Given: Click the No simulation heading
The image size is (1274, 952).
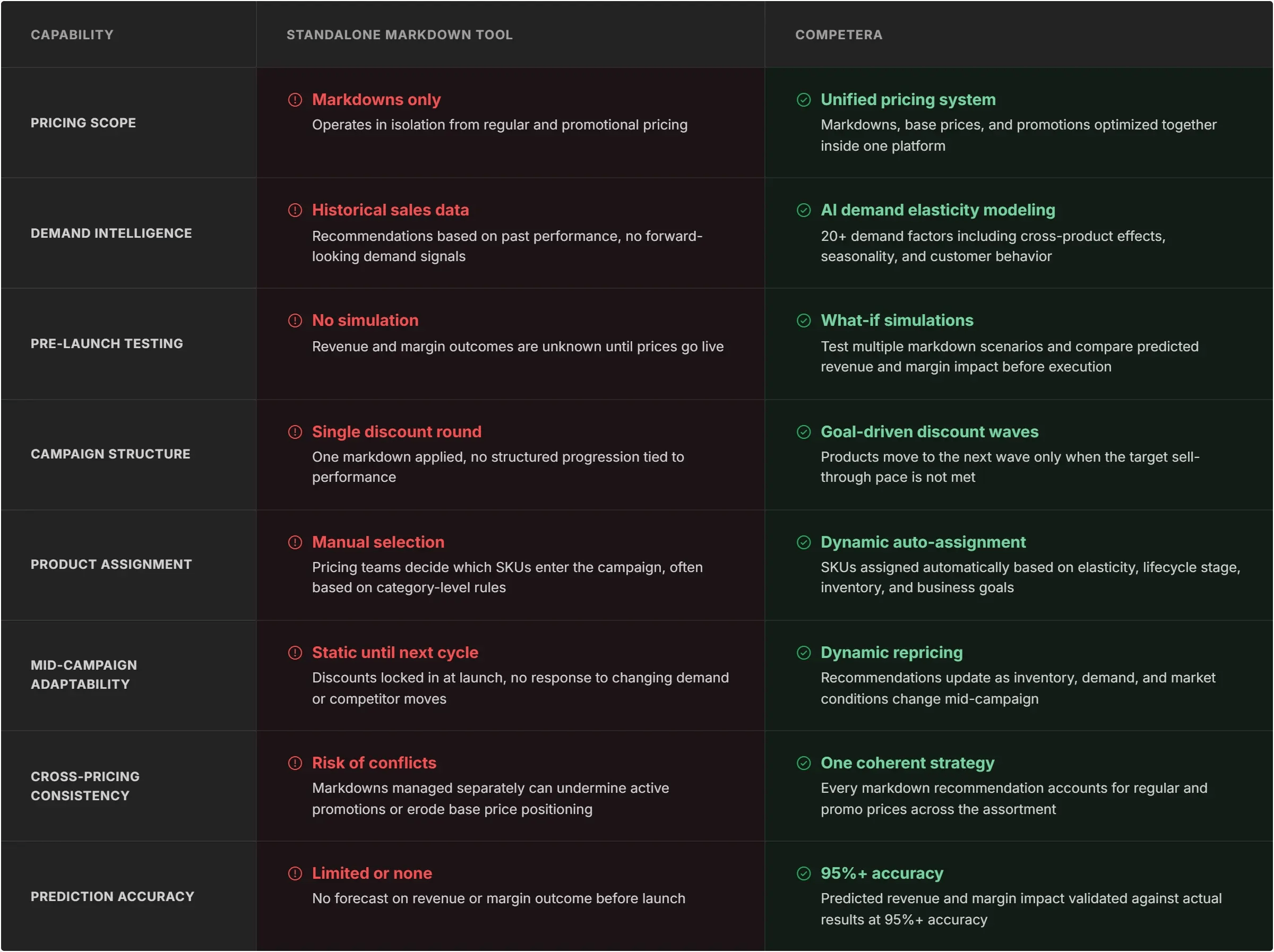Looking at the screenshot, I should (365, 321).
